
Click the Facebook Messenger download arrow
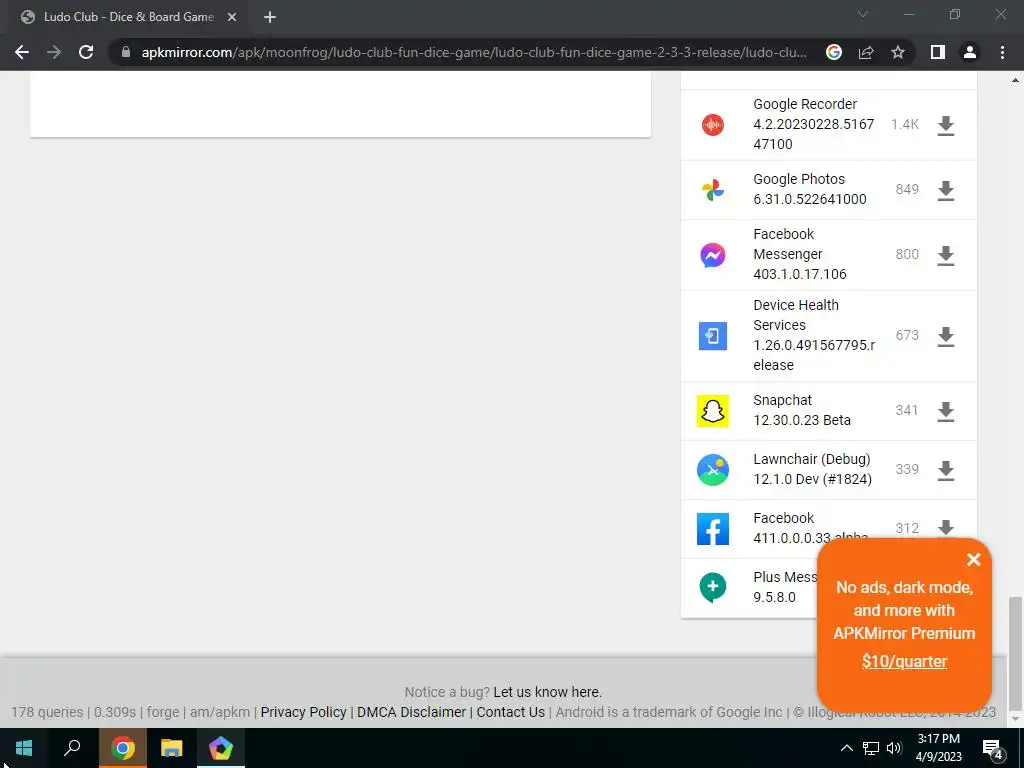pyautogui.click(x=946, y=255)
